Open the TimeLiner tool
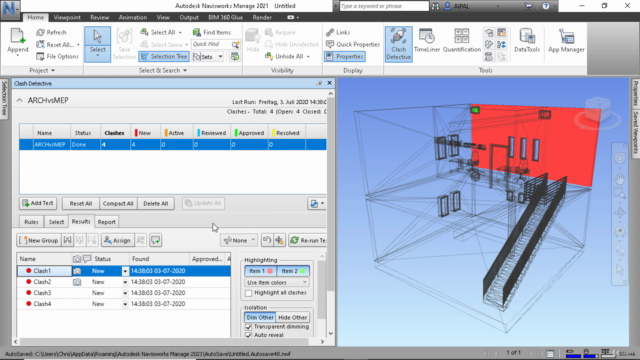Screen dimensions: 640x360 tap(427, 41)
